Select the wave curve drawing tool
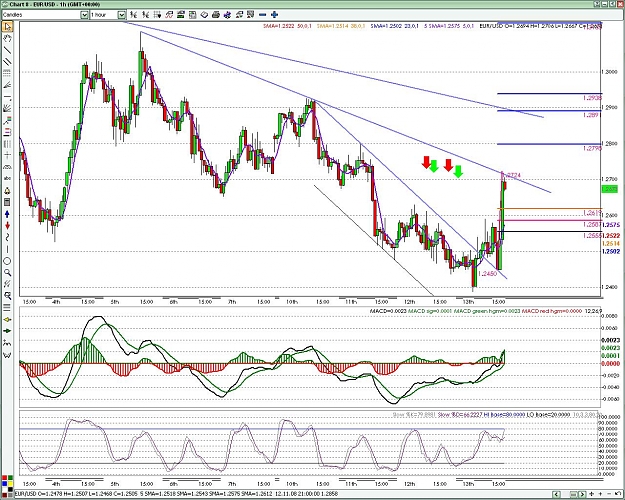 pyautogui.click(x=7, y=237)
